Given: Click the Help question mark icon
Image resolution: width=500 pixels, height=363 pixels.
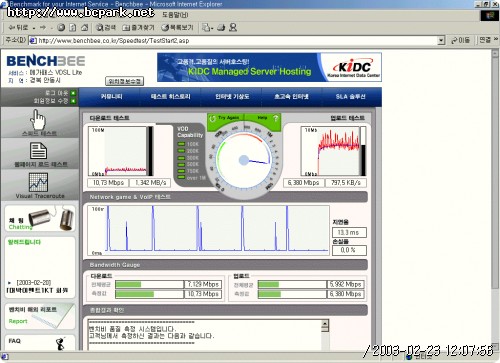Looking at the screenshot, I should pos(275,118).
